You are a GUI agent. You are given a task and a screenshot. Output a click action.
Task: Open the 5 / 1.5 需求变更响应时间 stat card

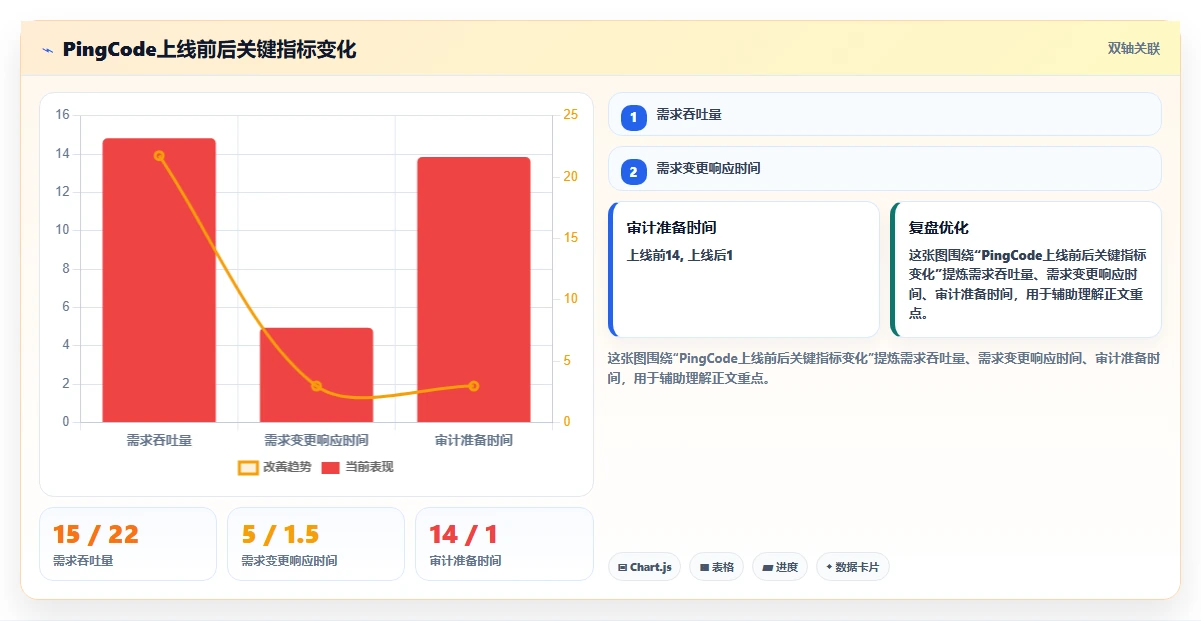(x=316, y=544)
